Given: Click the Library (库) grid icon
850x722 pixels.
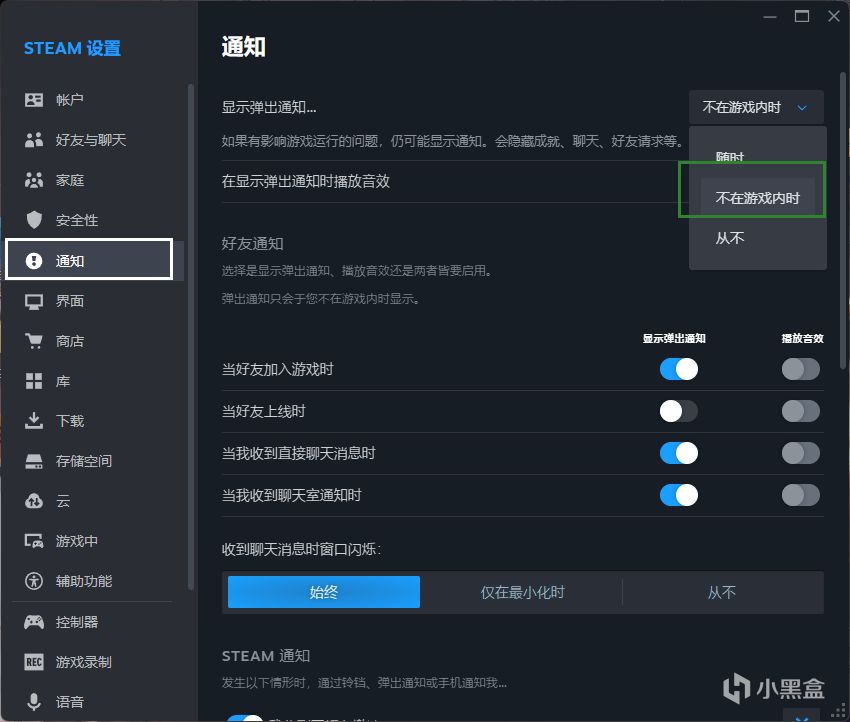Looking at the screenshot, I should 34,381.
